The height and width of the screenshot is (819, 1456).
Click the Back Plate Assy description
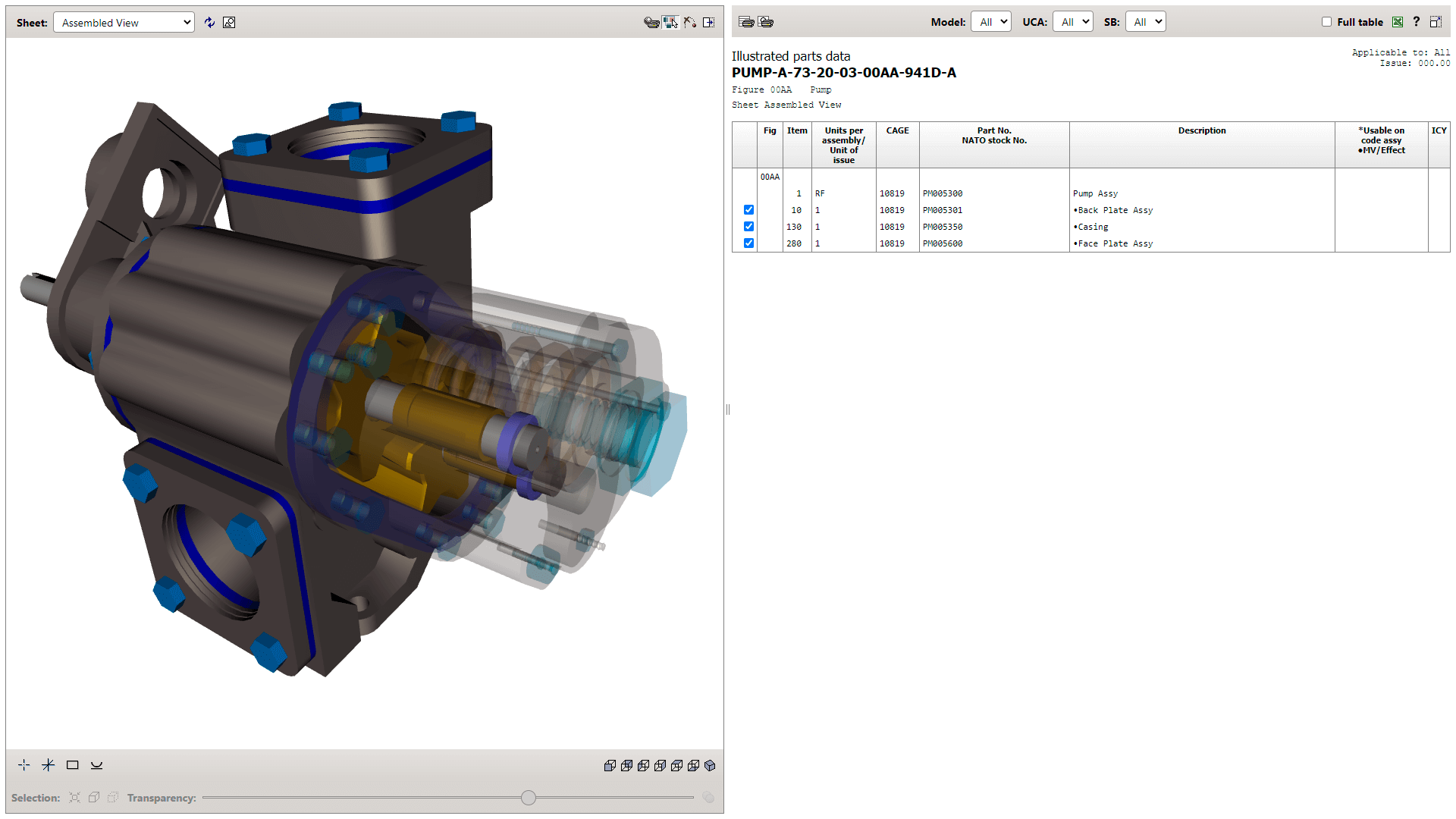pos(1113,210)
